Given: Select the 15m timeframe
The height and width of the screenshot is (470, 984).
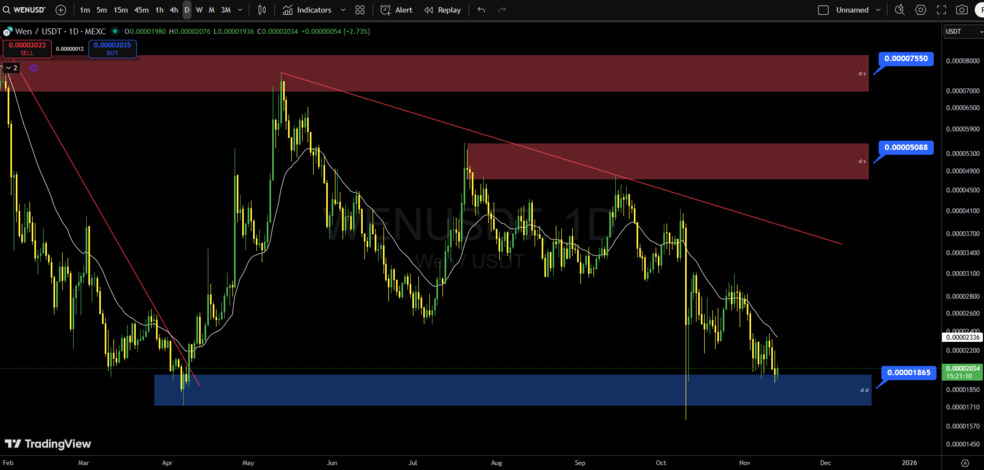Looking at the screenshot, I should tap(120, 10).
